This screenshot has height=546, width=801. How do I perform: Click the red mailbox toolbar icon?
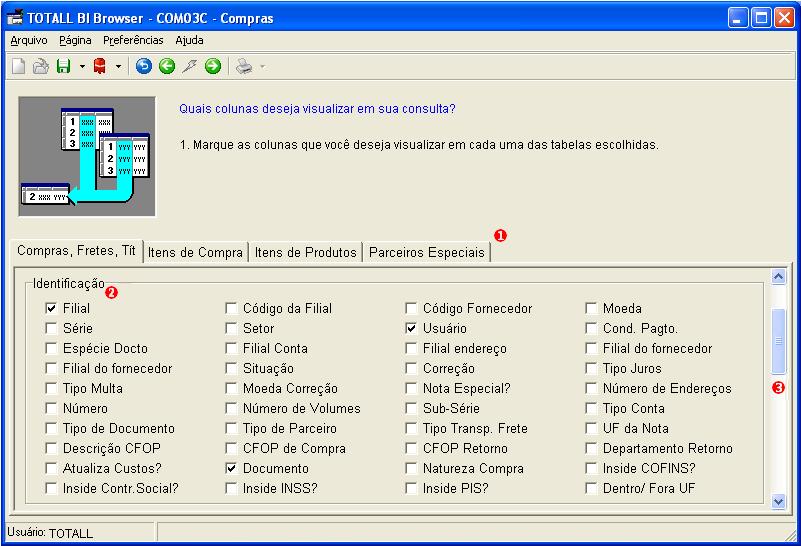coord(100,66)
